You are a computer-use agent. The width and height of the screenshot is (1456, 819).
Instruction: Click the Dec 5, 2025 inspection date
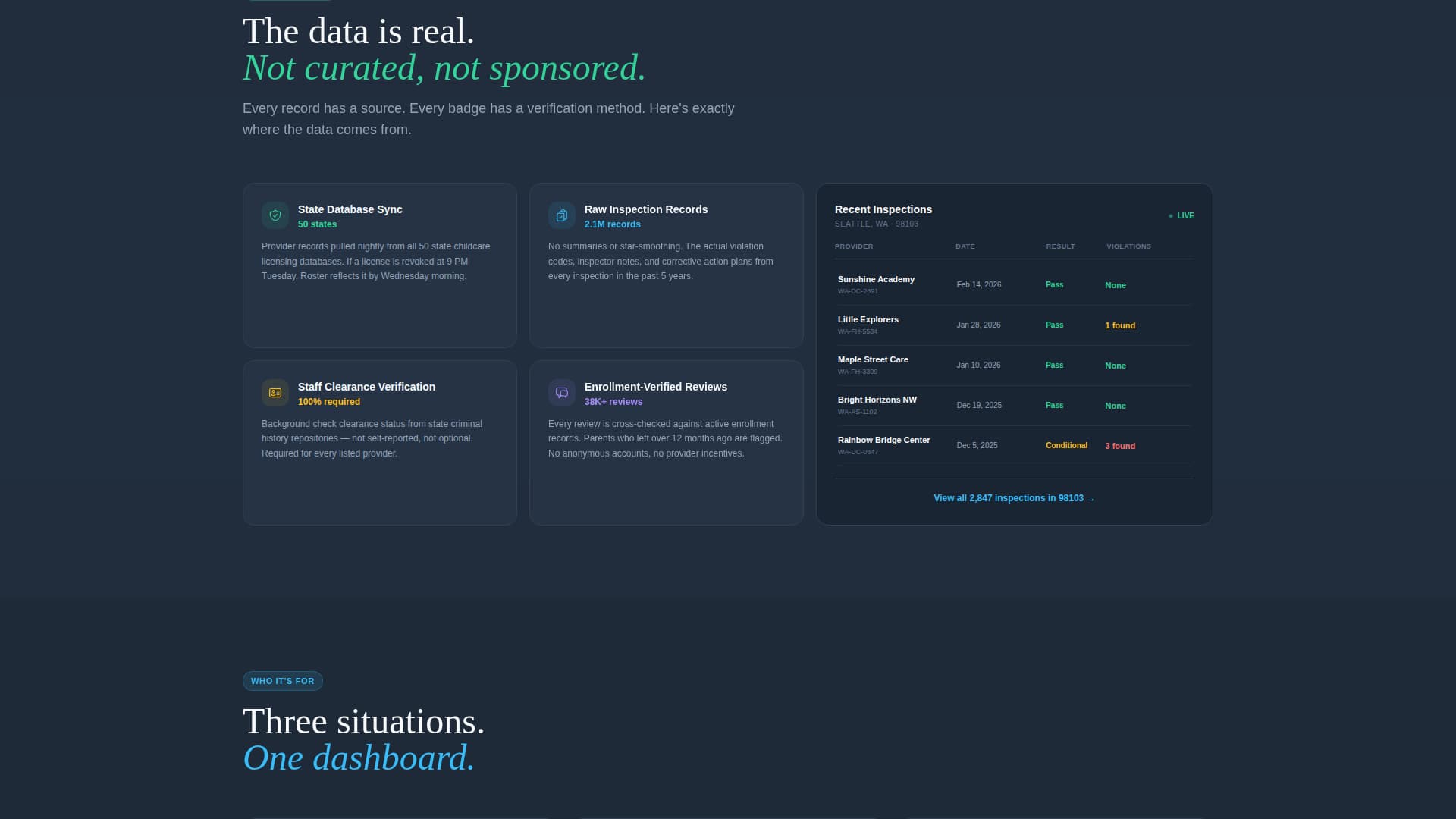(977, 446)
